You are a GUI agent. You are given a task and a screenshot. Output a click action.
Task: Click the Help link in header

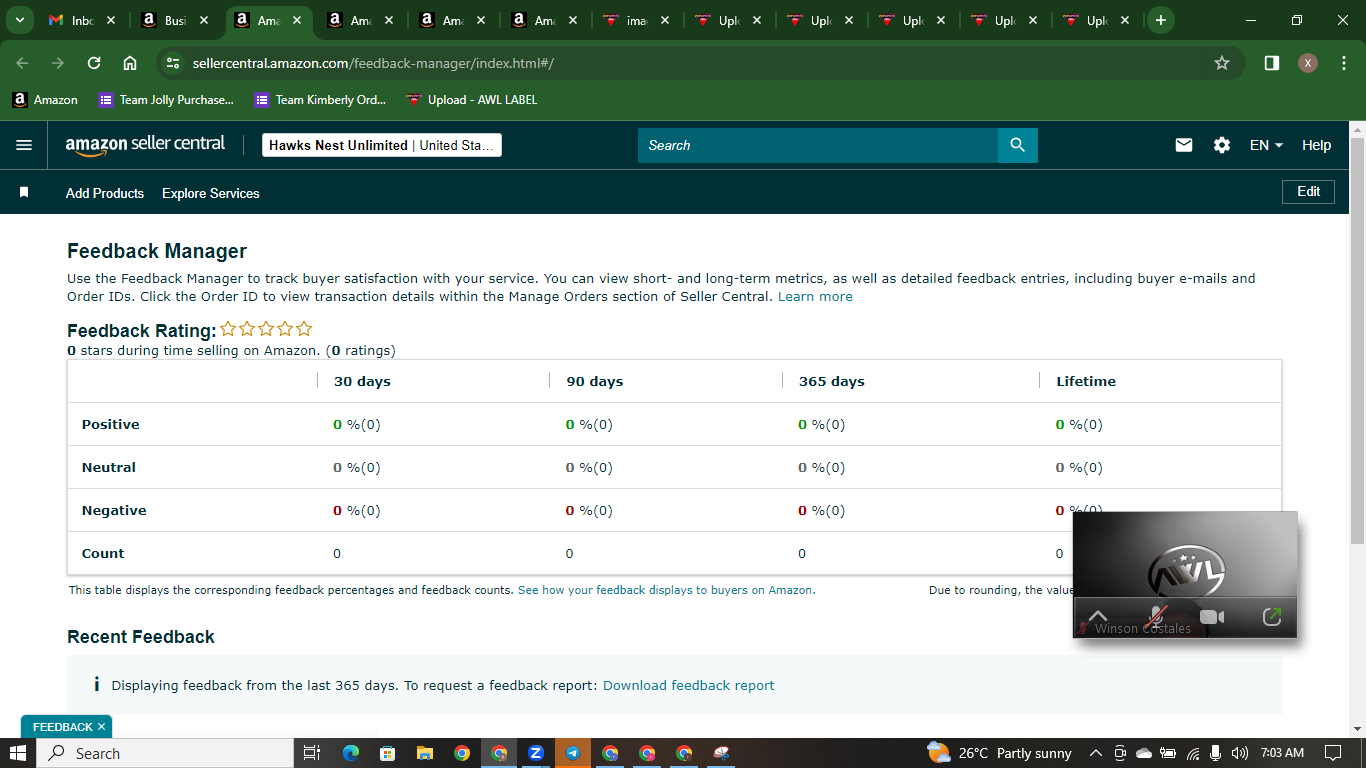tap(1316, 145)
